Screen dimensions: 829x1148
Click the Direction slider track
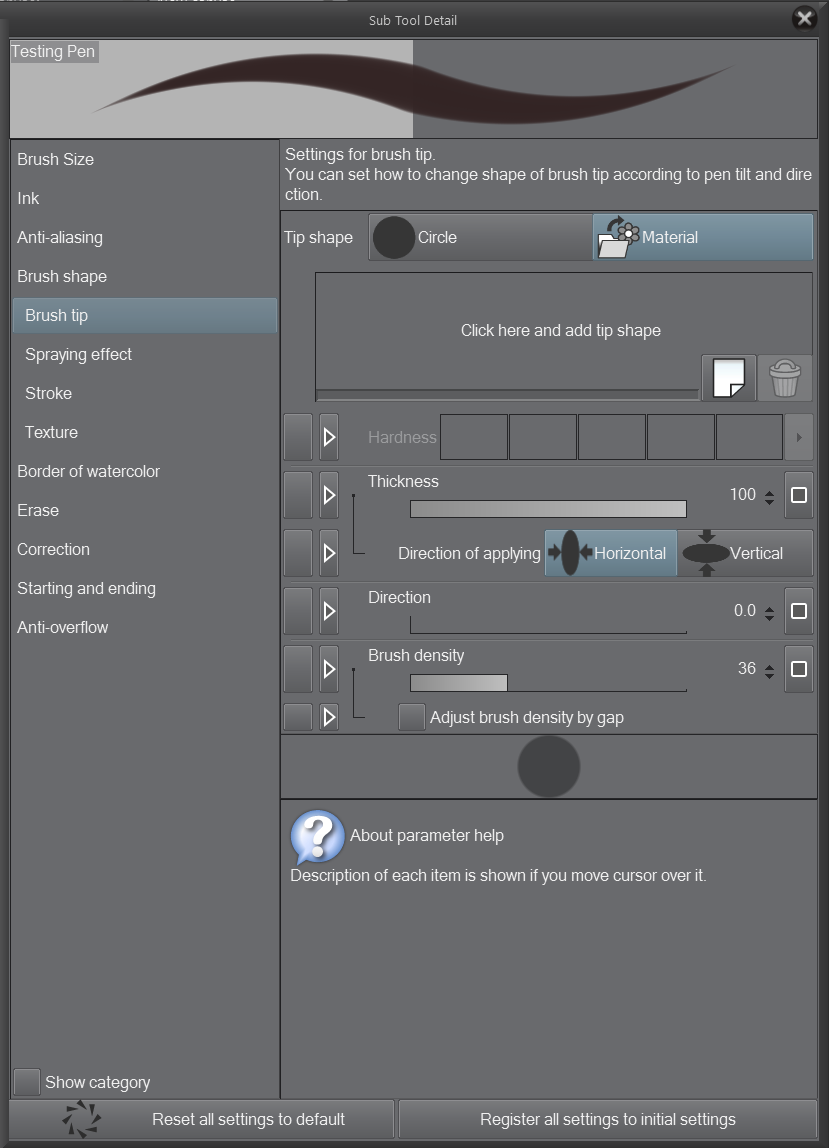[548, 625]
